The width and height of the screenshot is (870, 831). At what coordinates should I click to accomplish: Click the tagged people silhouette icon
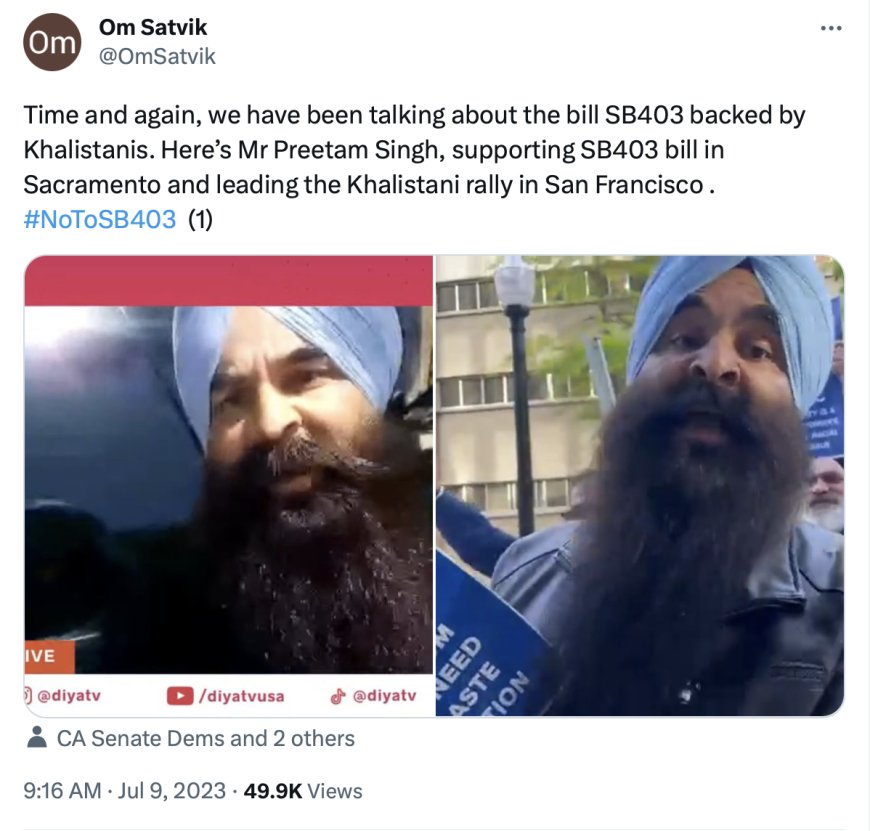coord(37,738)
